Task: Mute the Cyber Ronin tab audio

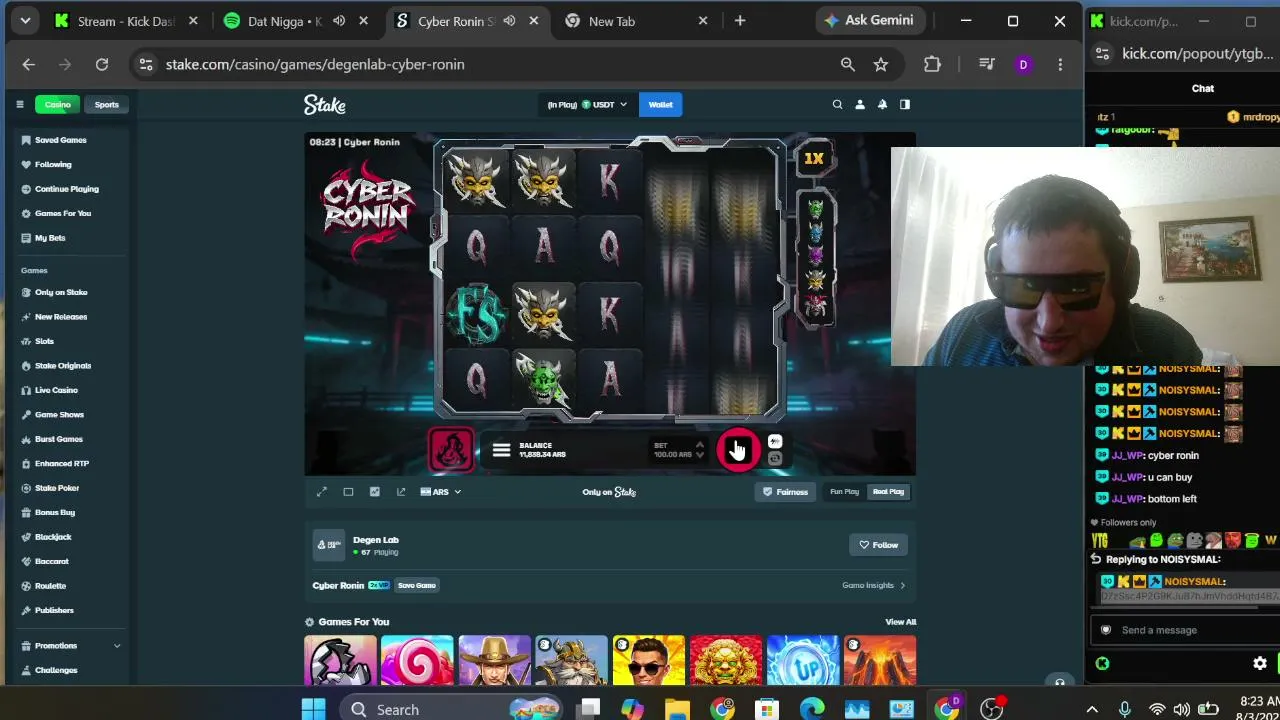Action: (x=509, y=21)
